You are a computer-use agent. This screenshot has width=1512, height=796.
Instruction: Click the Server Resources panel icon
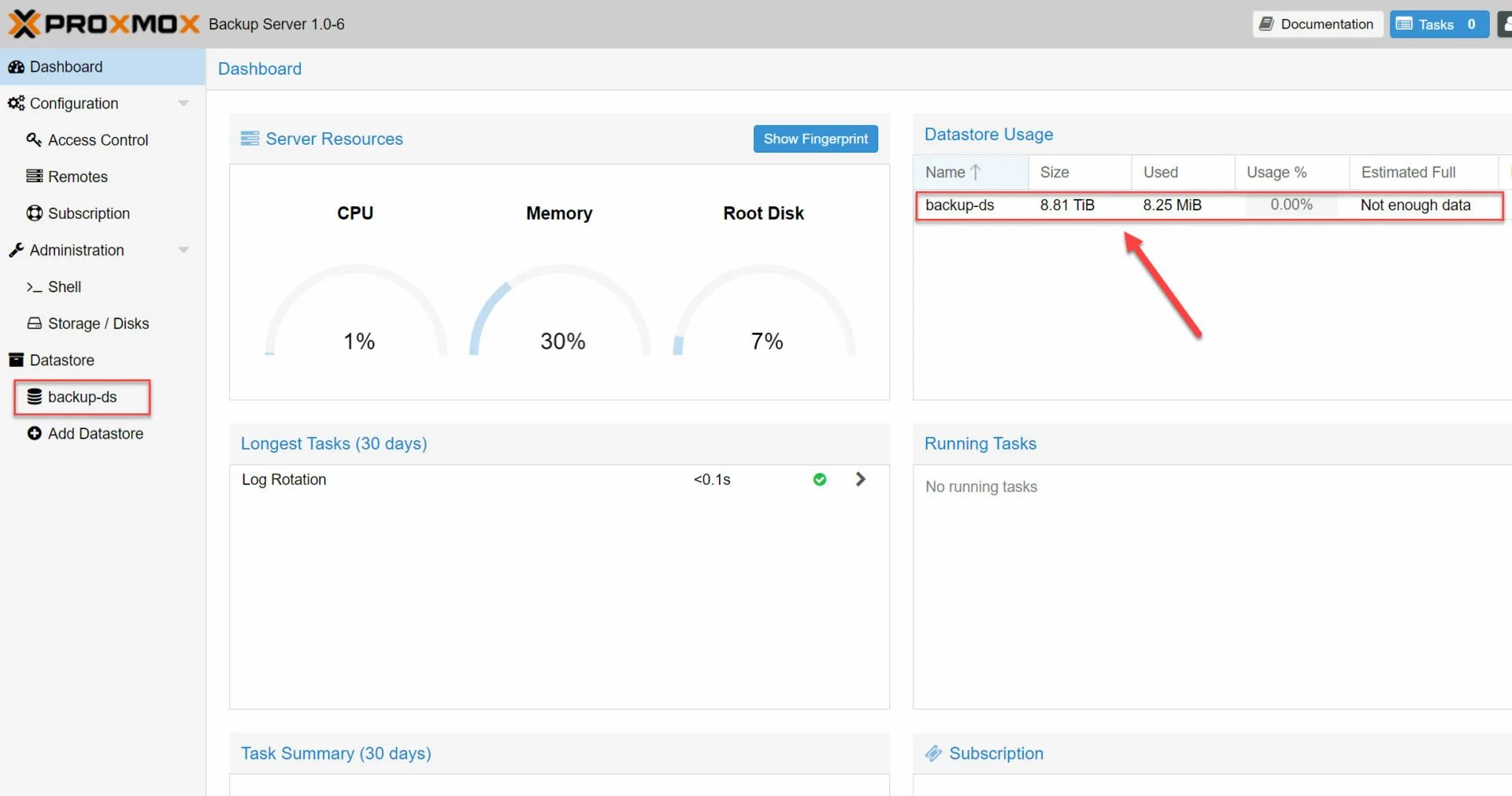click(x=250, y=139)
